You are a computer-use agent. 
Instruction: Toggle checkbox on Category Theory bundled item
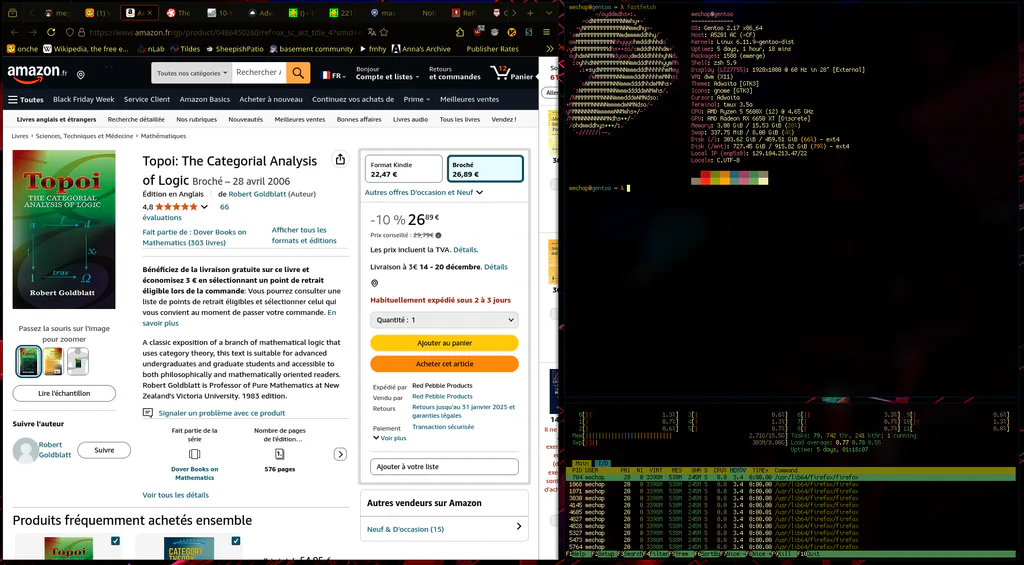click(x=236, y=541)
